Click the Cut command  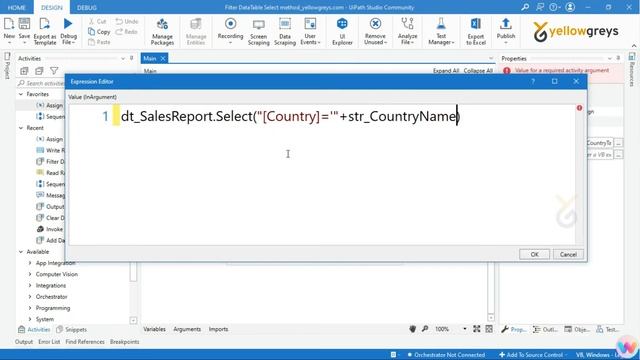coord(98,21)
